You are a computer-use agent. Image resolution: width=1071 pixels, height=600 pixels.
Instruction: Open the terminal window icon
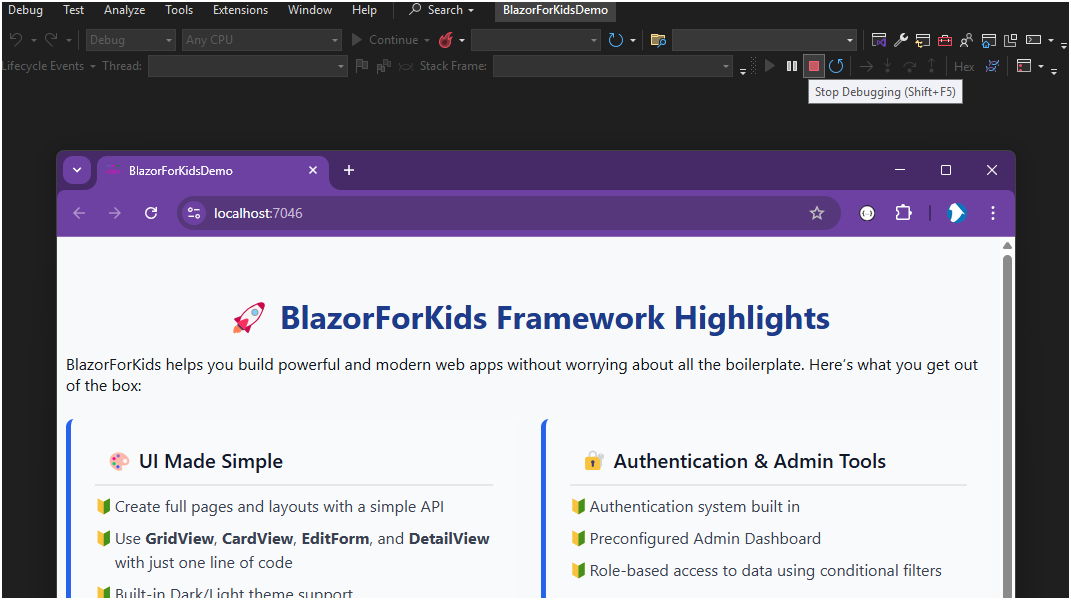coord(1033,40)
